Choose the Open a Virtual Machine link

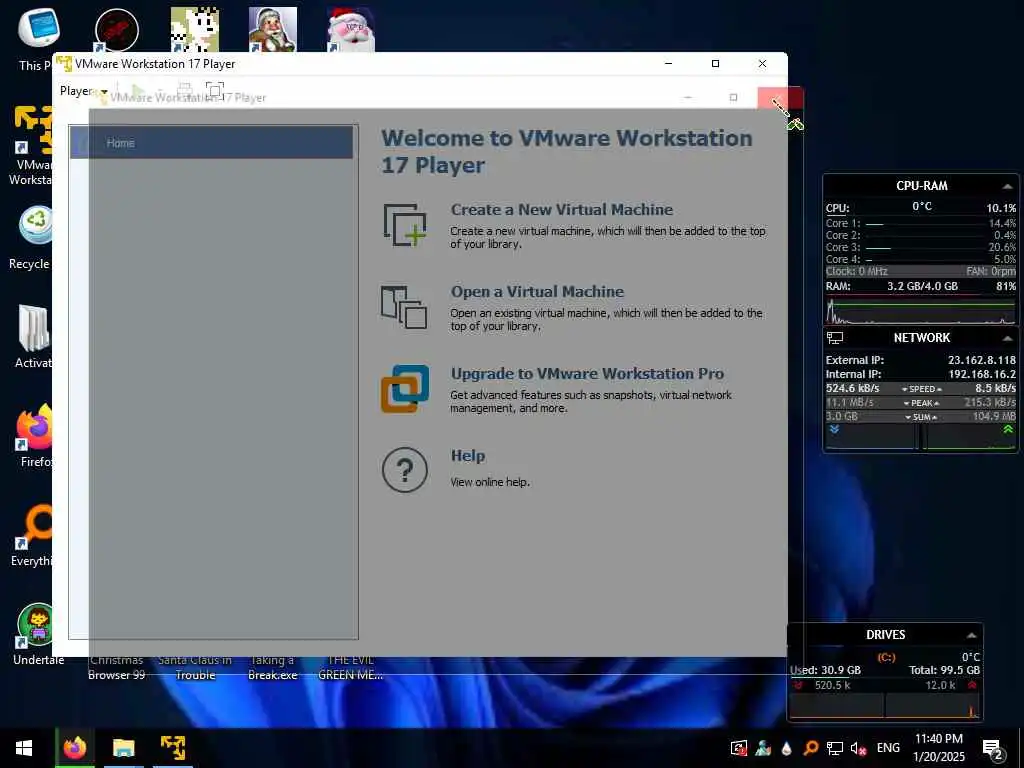[537, 292]
